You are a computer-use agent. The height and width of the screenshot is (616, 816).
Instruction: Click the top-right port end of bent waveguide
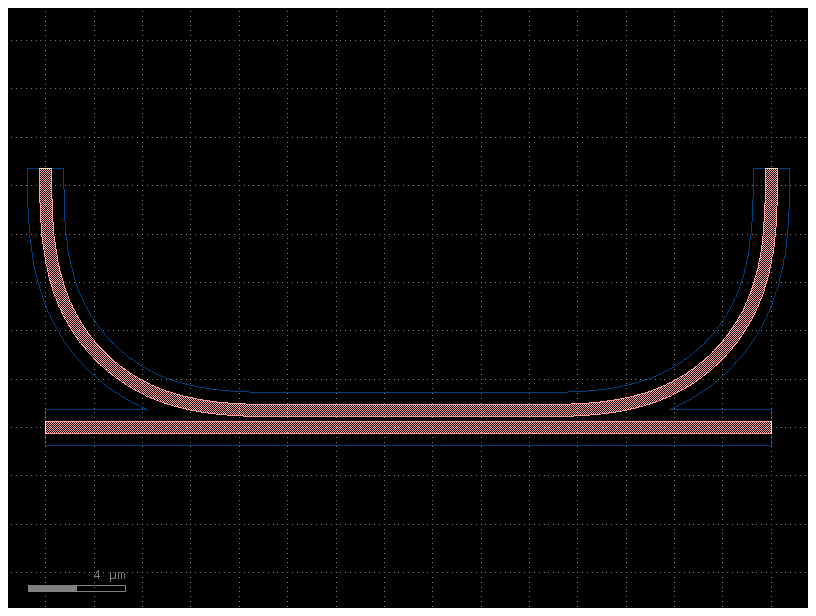(771, 170)
